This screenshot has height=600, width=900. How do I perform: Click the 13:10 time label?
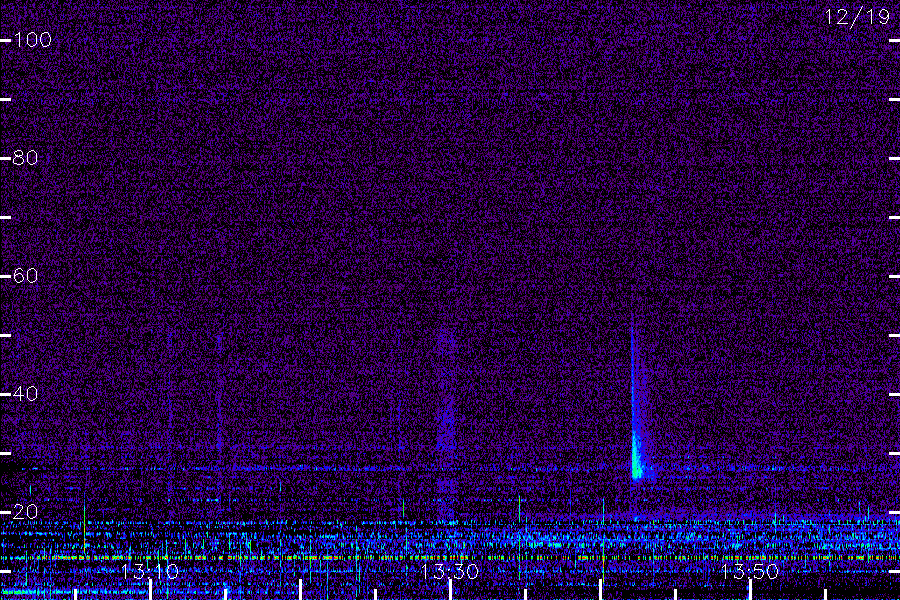[150, 571]
